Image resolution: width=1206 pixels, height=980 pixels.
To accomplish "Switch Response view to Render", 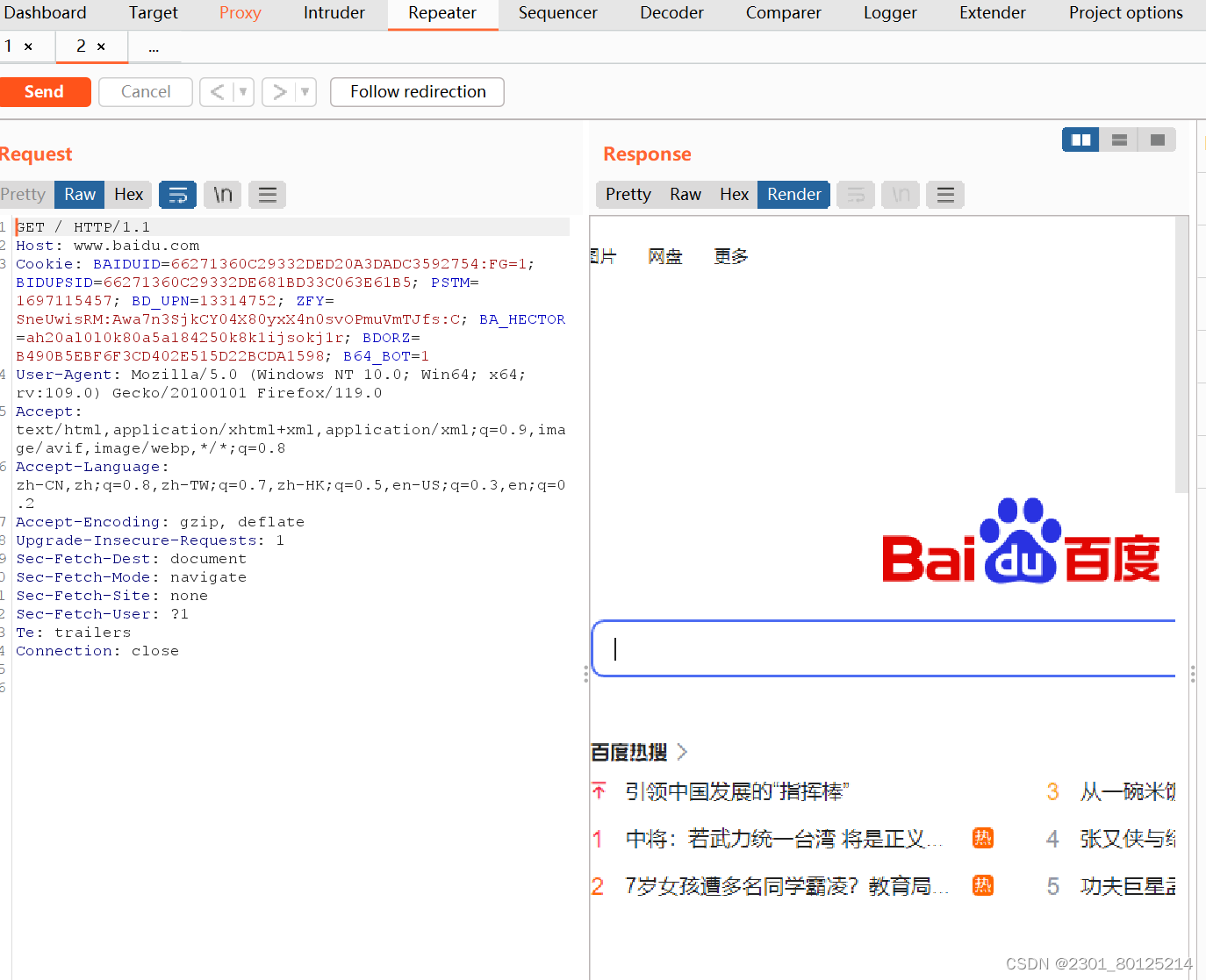I will [794, 194].
